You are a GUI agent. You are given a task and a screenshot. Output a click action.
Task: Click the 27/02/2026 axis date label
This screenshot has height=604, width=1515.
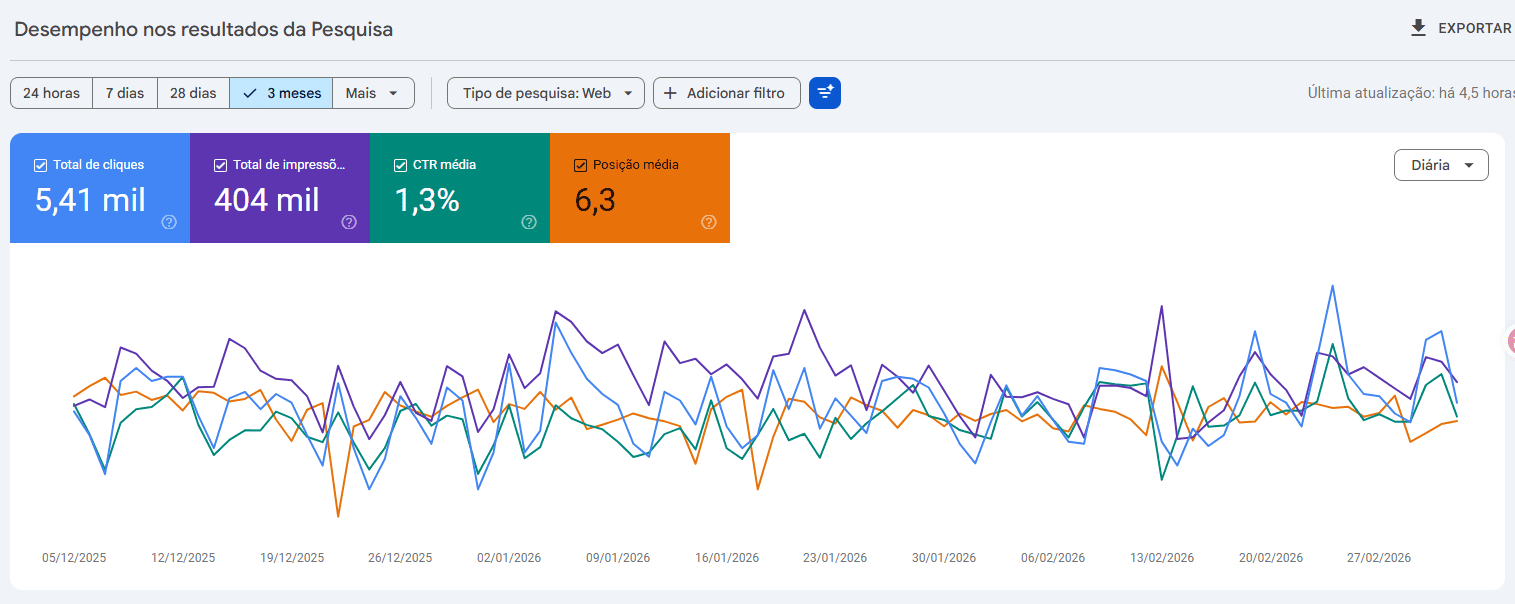1379,558
